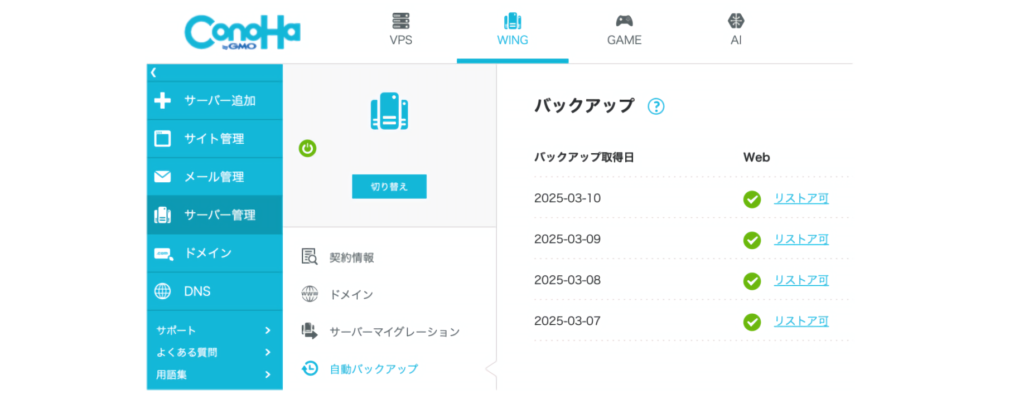Click the ConoHa by GMO logo

[242, 32]
